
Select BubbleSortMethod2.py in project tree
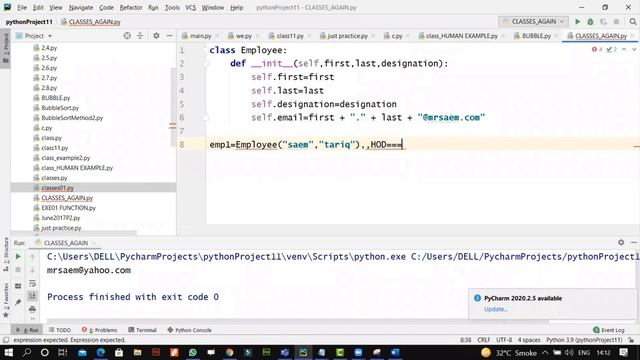pyautogui.click(x=72, y=118)
